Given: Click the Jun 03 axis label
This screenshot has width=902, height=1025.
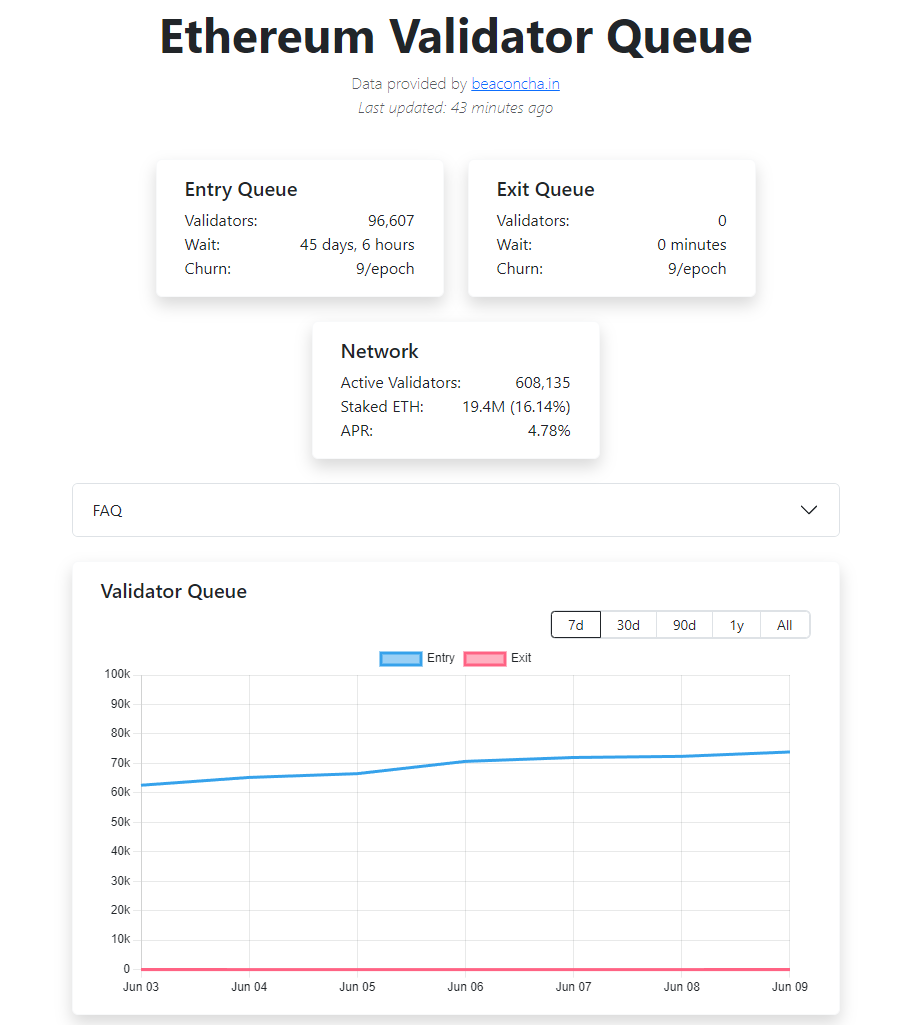Looking at the screenshot, I should coord(141,986).
